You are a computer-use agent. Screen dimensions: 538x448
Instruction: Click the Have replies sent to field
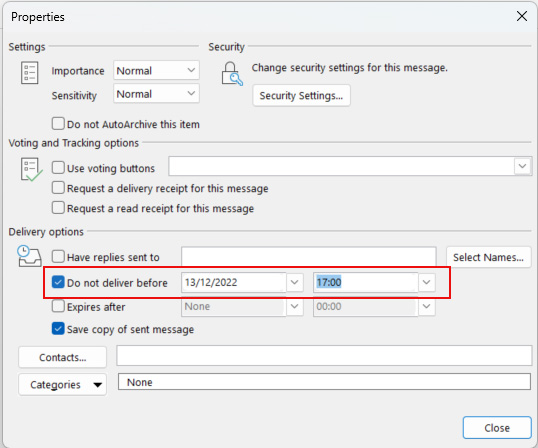308,257
